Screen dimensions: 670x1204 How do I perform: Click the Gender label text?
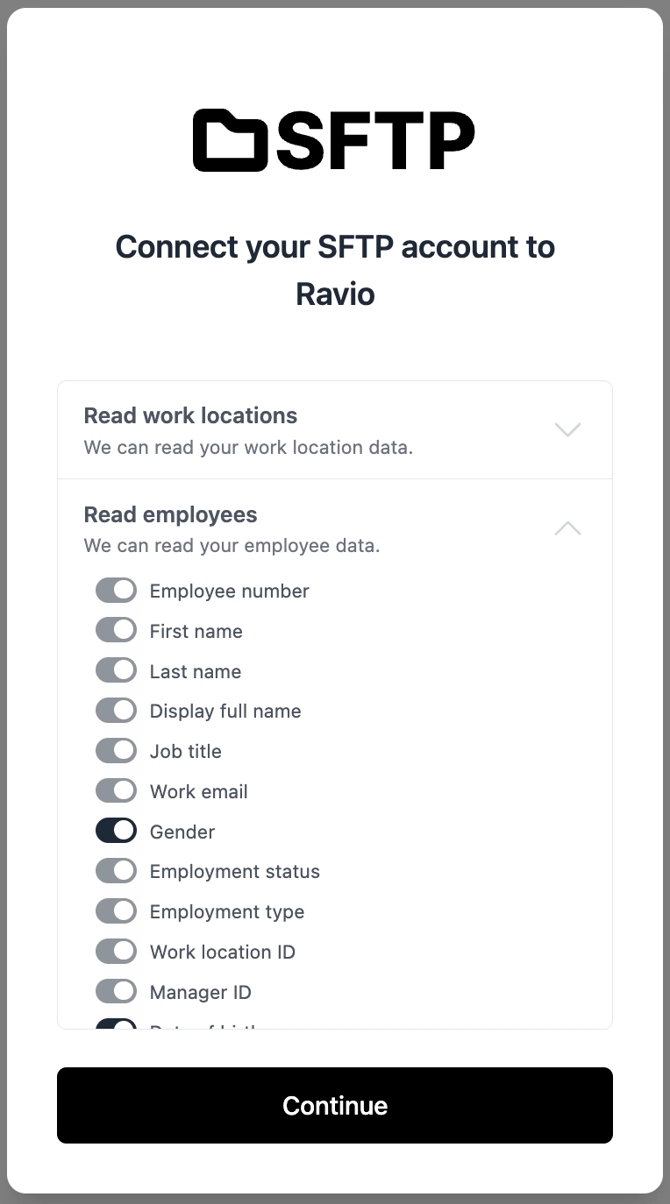[x=182, y=832]
